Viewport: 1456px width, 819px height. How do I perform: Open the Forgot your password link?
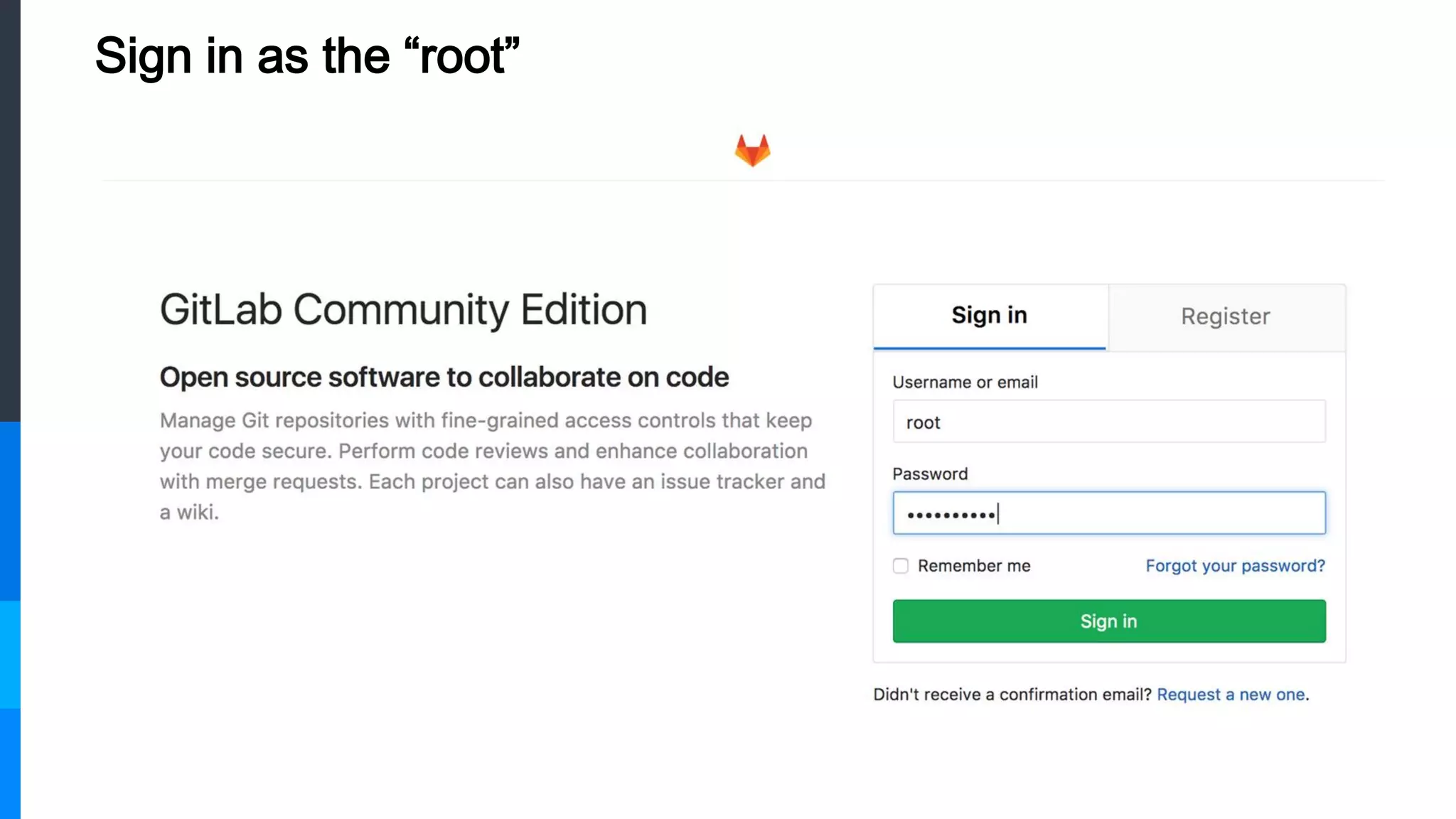tap(1235, 566)
